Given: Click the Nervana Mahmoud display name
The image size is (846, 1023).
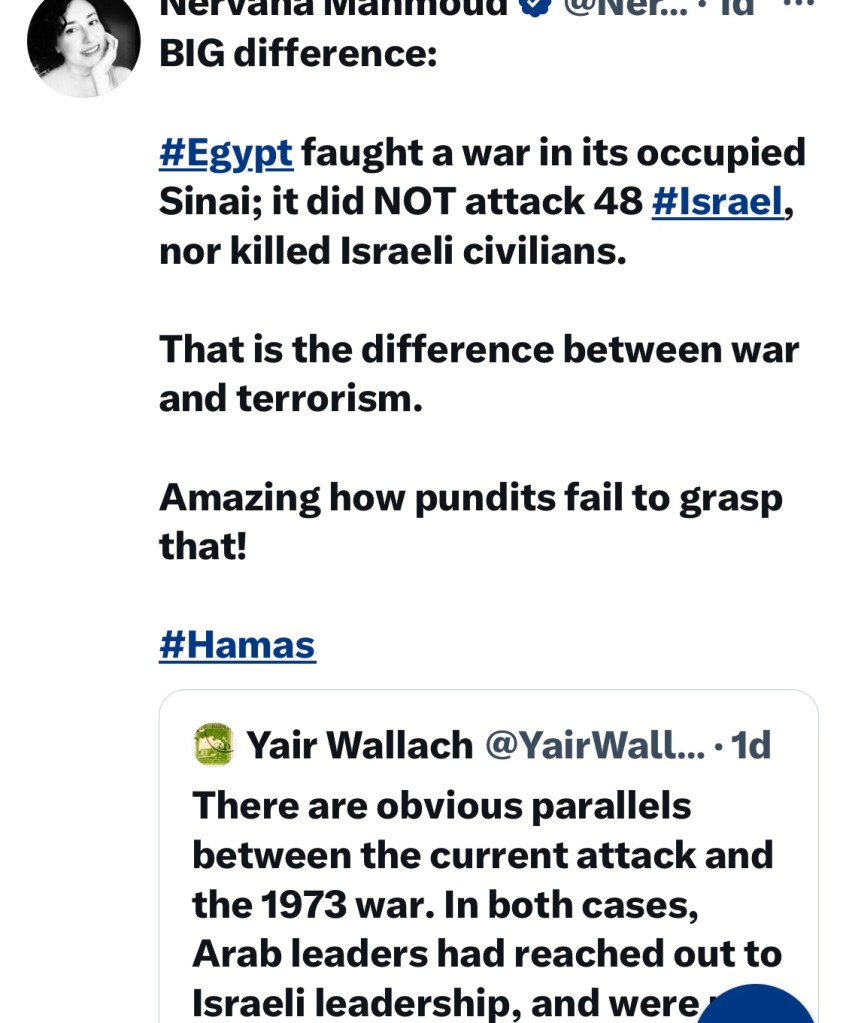Looking at the screenshot, I should pos(333,8).
